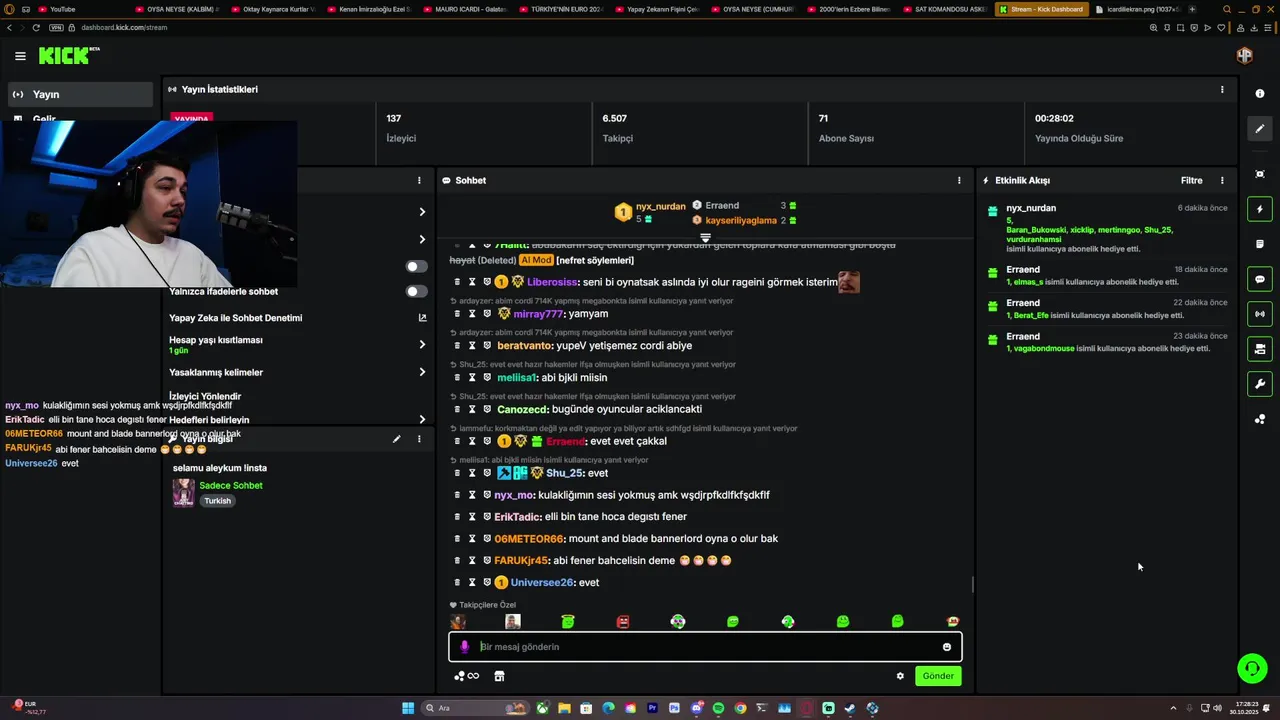
Task: Click the Turkish language tag
Action: point(217,501)
